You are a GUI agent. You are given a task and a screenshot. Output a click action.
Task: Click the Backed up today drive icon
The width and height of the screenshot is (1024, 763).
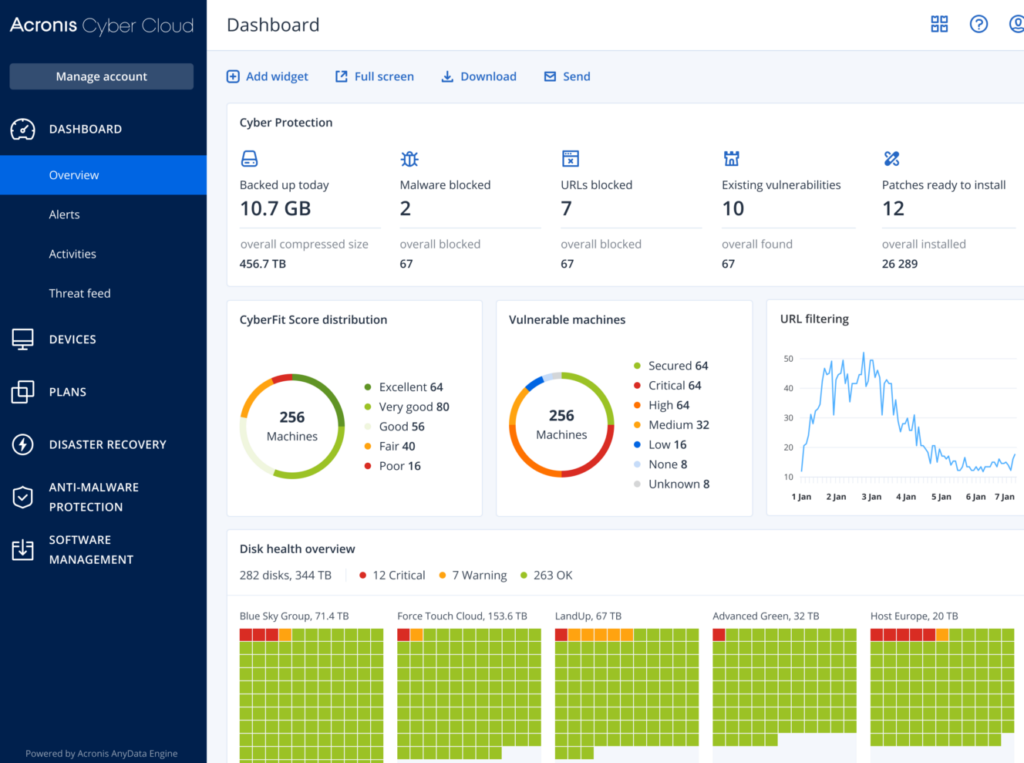[x=249, y=159]
